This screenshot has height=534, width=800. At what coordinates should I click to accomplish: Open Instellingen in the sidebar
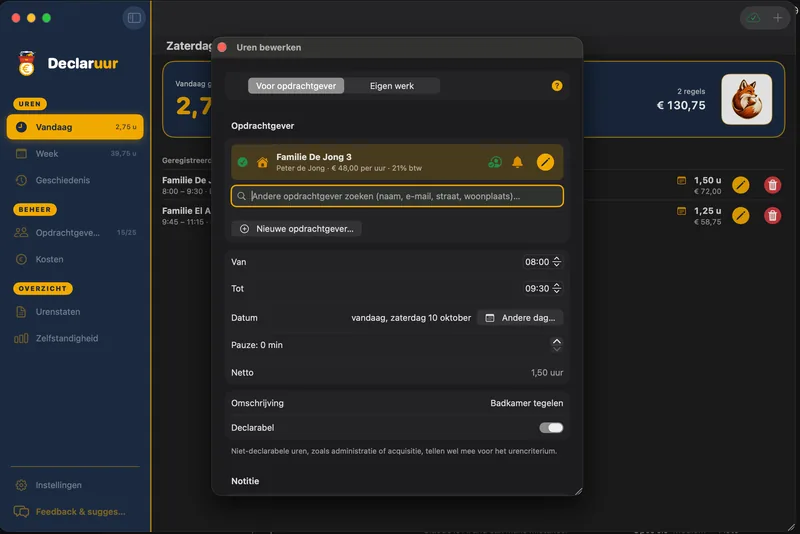[75, 485]
